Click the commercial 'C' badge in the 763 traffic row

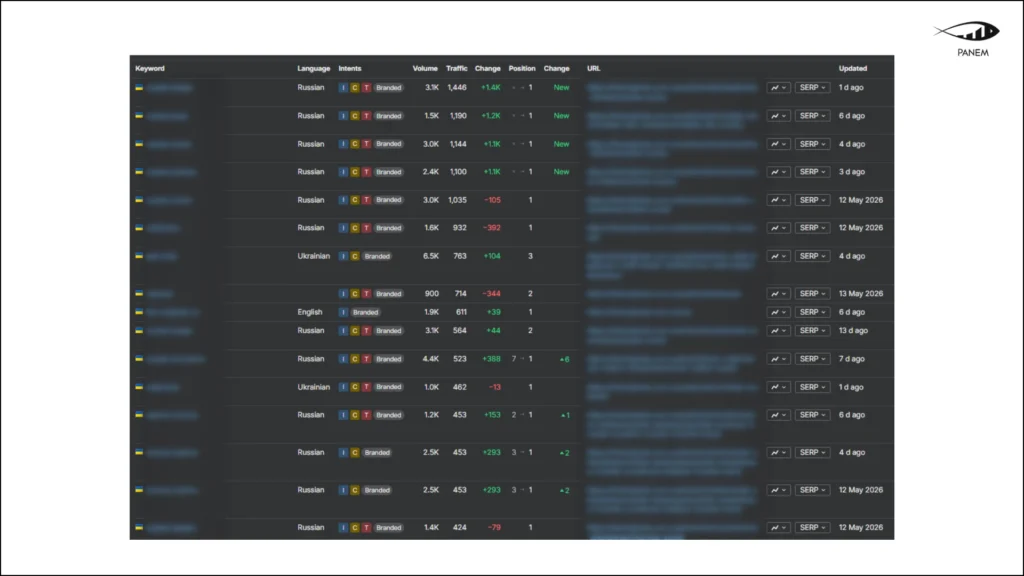tap(355, 256)
